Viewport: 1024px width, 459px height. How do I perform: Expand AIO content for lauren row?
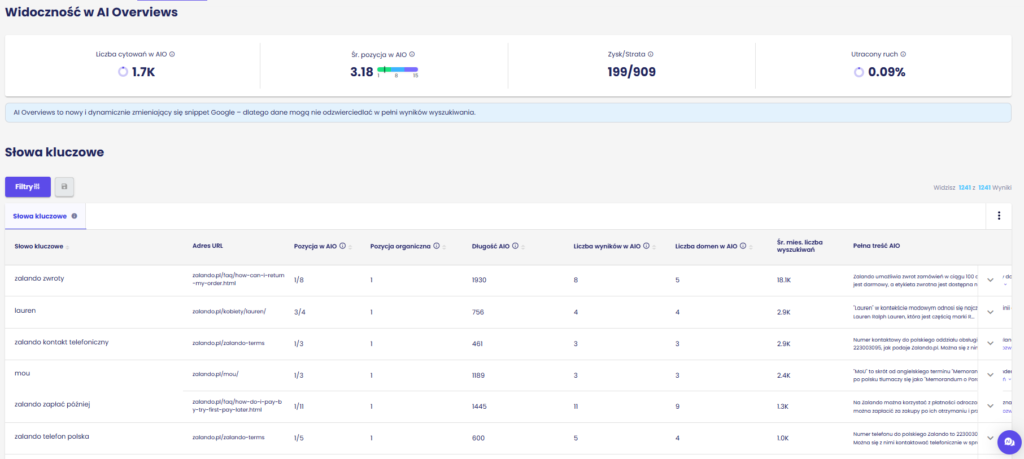990,312
